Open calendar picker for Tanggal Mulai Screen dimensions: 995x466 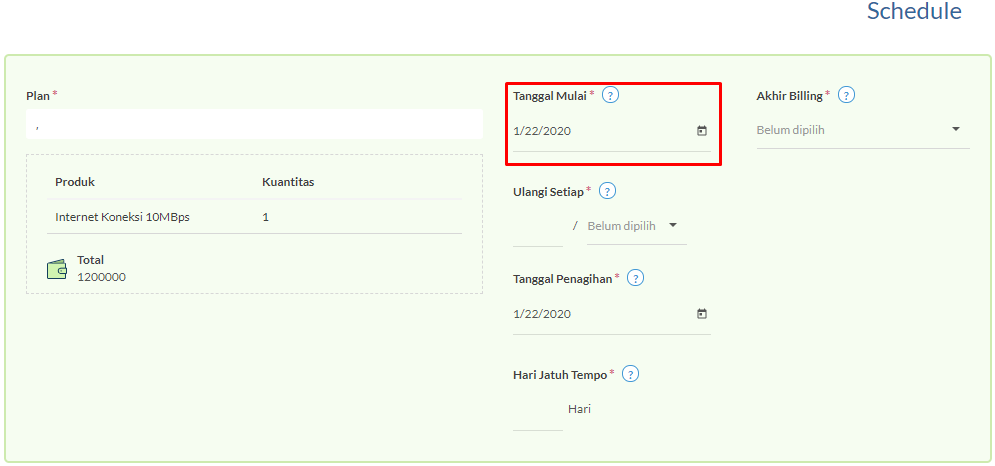(701, 131)
